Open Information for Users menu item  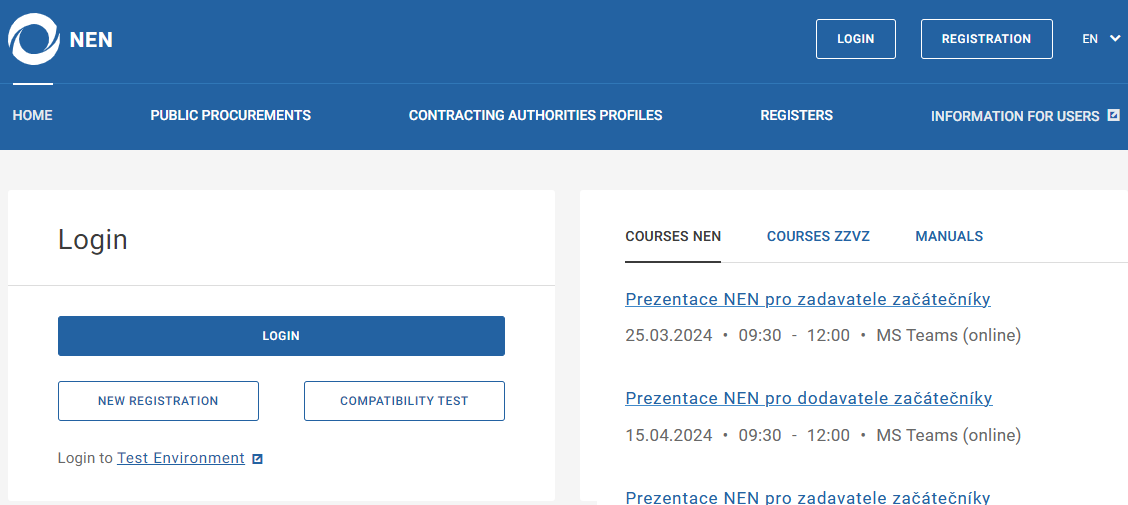pos(1014,116)
